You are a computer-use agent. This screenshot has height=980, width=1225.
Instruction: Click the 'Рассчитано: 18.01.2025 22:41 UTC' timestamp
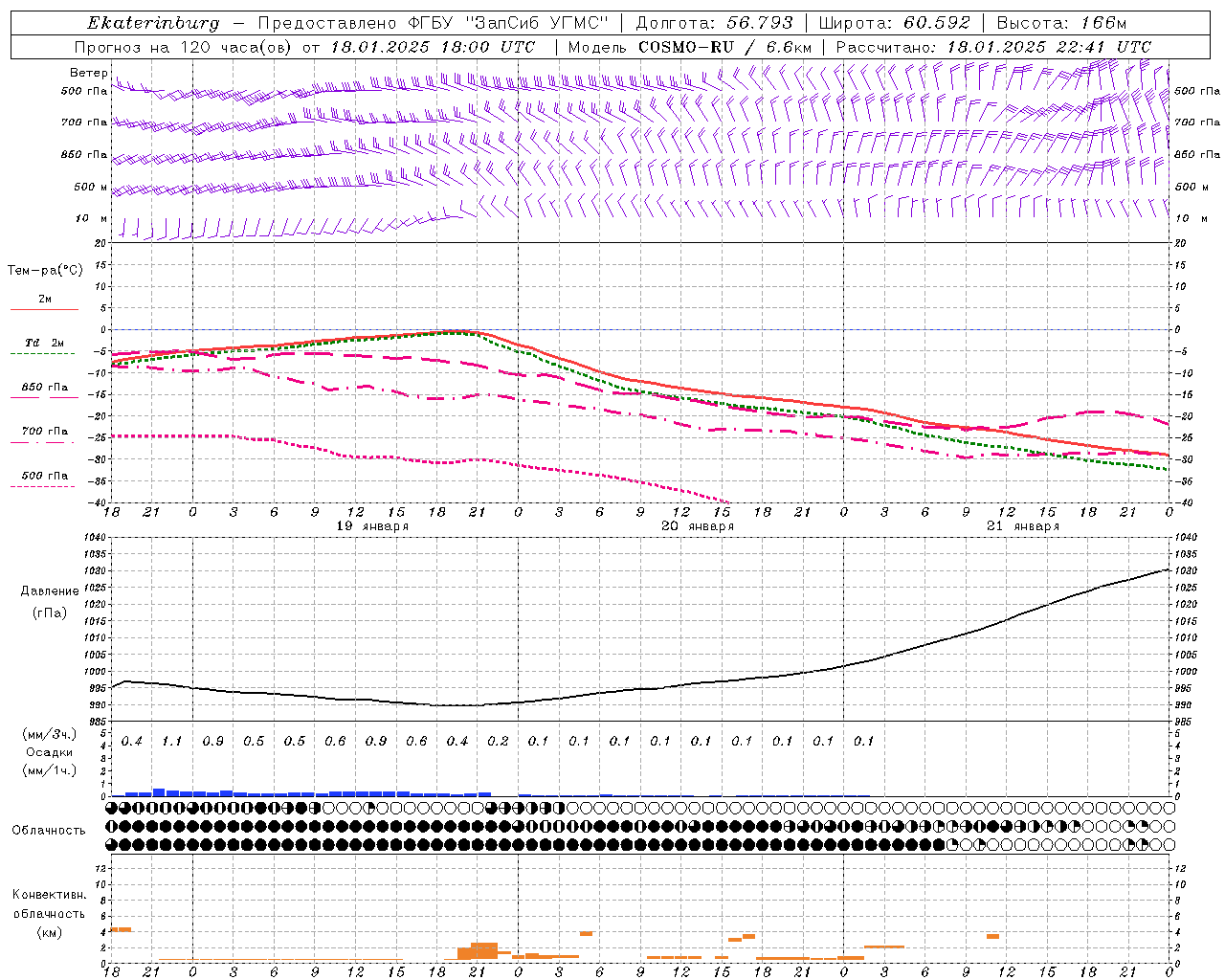[x=993, y=47]
